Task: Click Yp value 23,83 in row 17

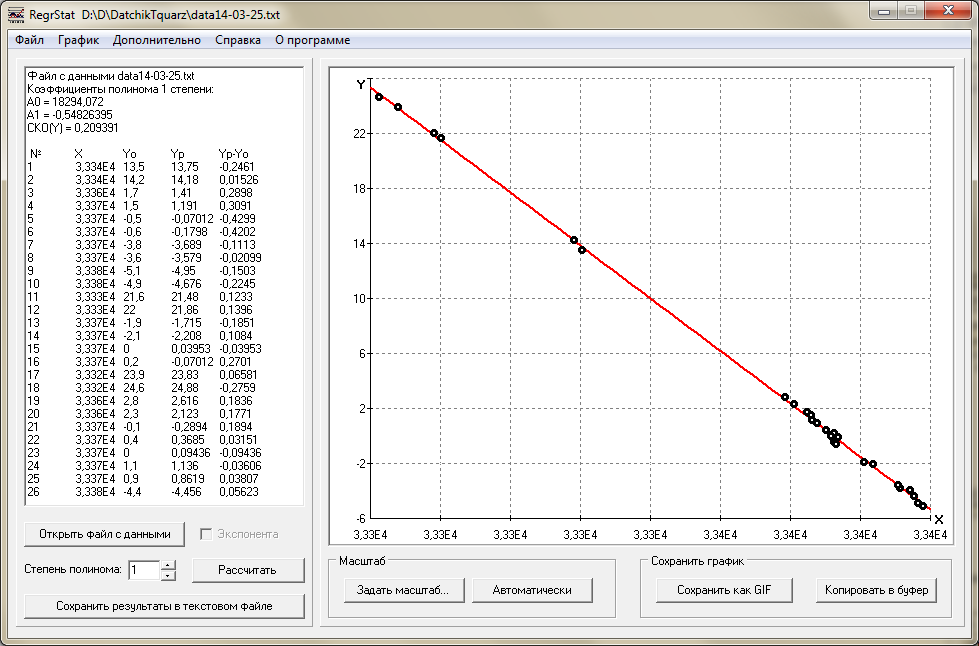Action: pos(185,375)
